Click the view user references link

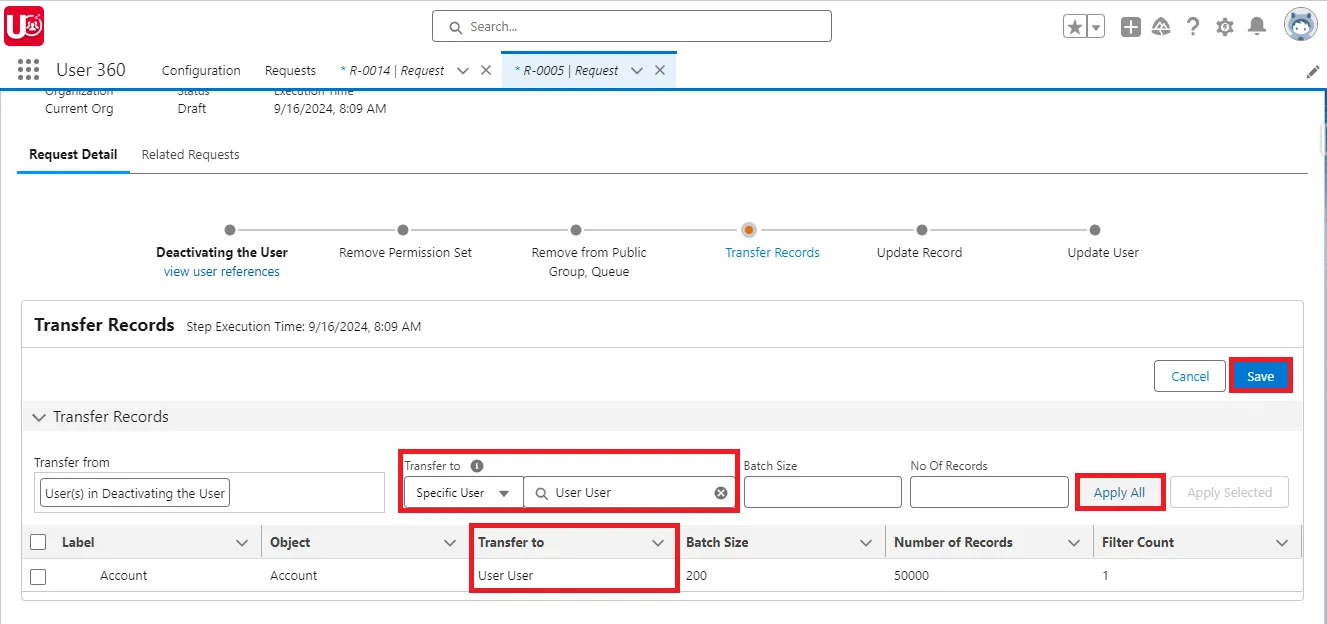[221, 270]
